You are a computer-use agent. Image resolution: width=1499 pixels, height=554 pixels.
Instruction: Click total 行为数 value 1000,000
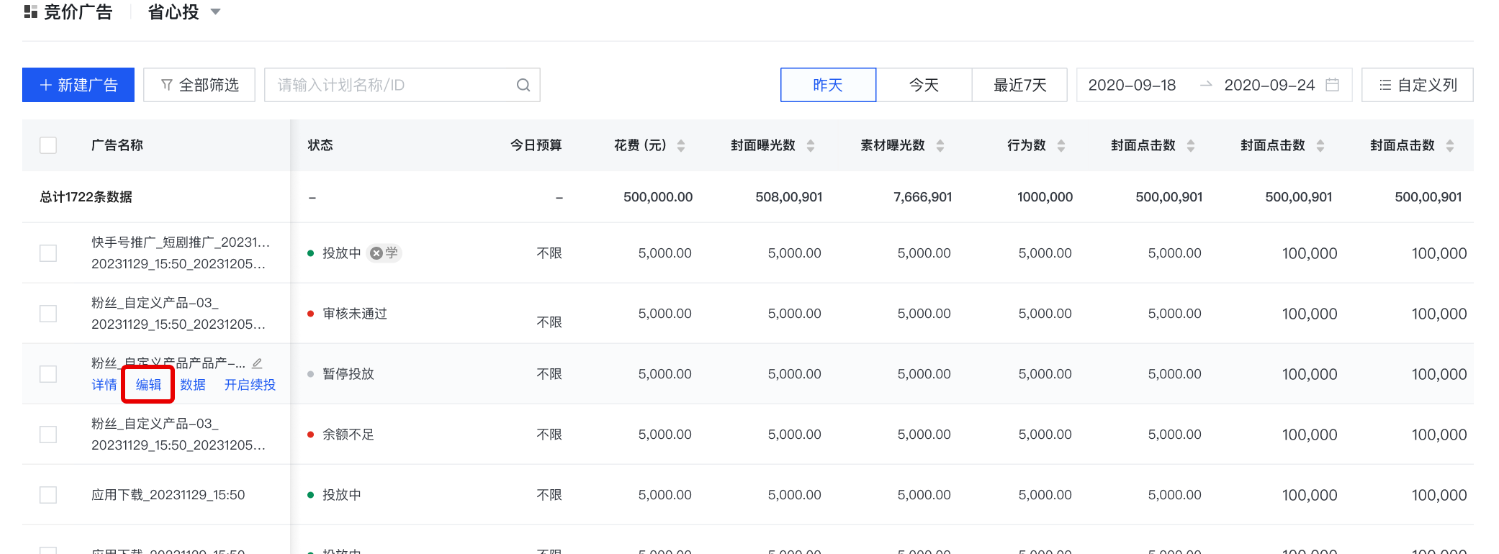tap(1045, 197)
